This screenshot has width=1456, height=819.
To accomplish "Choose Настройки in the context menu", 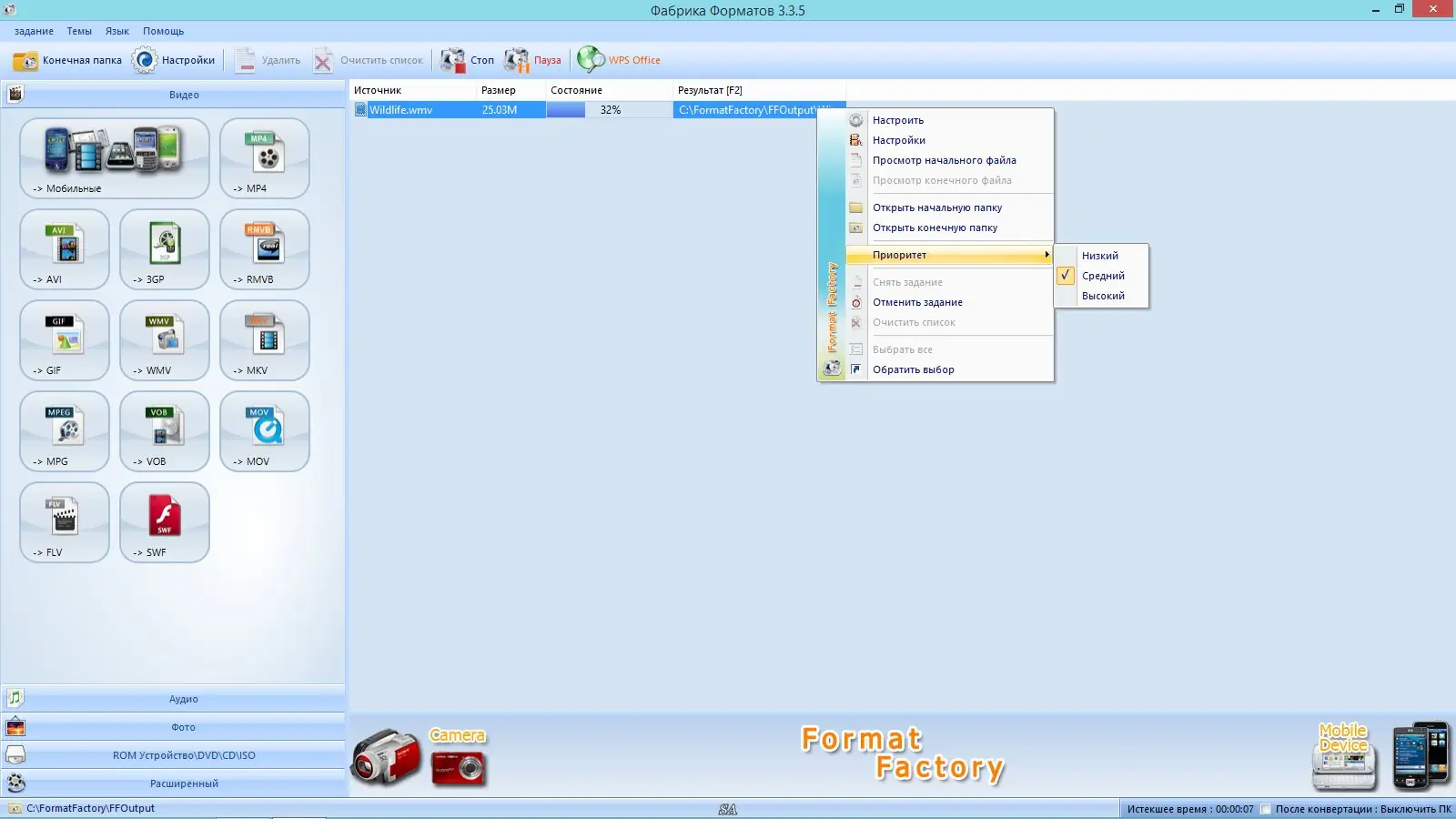I will point(949,140).
